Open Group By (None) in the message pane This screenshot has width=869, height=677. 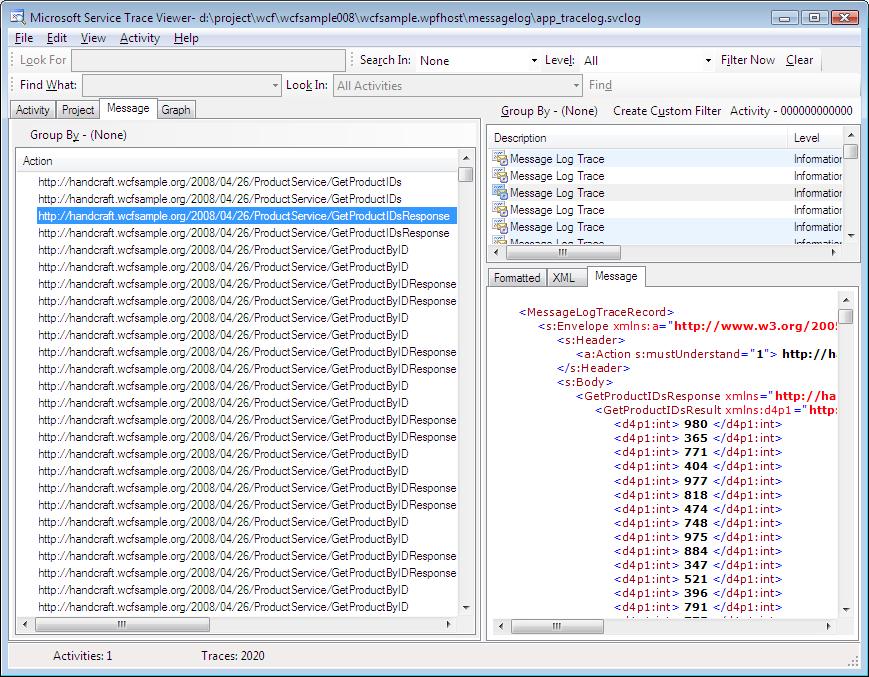pos(78,135)
